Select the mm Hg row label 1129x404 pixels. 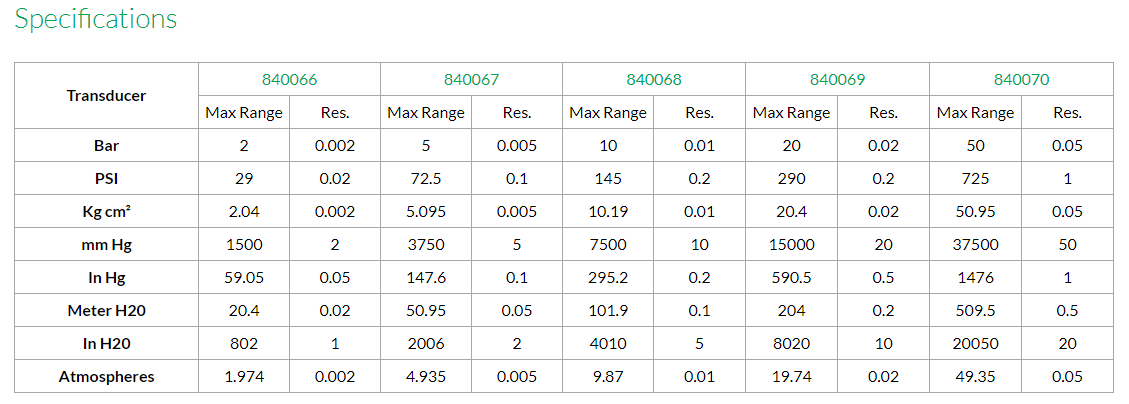click(x=106, y=245)
